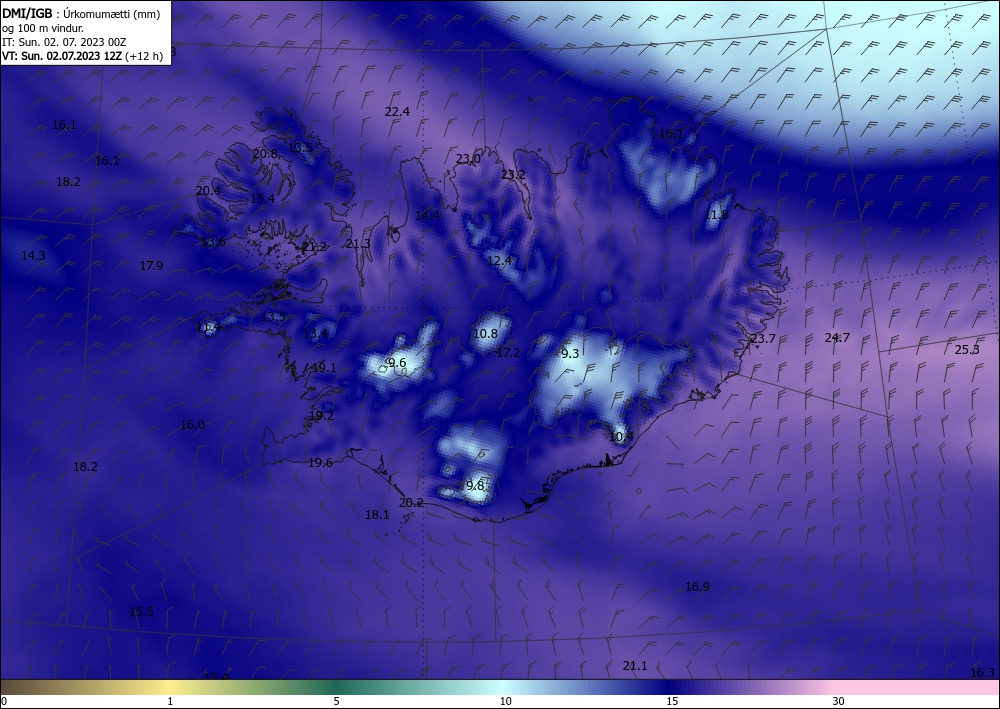Click the 23.7 value label

763,339
